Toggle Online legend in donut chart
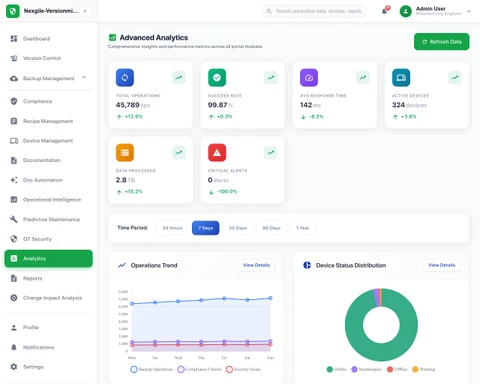This screenshot has height=384, width=480. tap(337, 369)
